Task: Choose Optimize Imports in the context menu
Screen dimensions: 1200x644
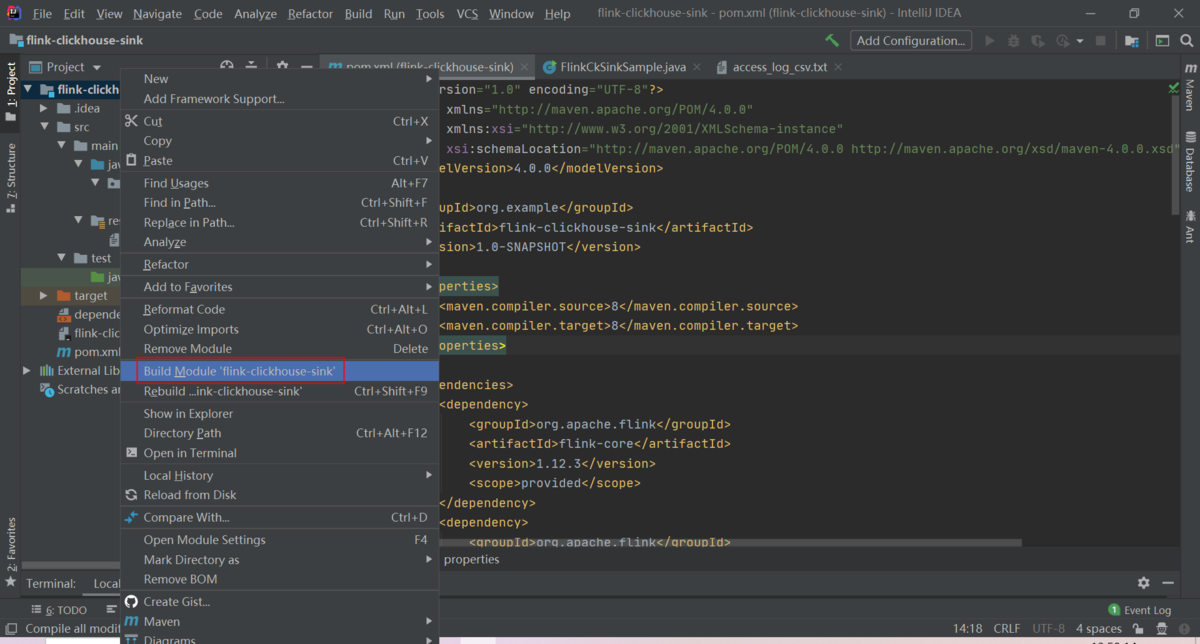Action: coord(280,329)
